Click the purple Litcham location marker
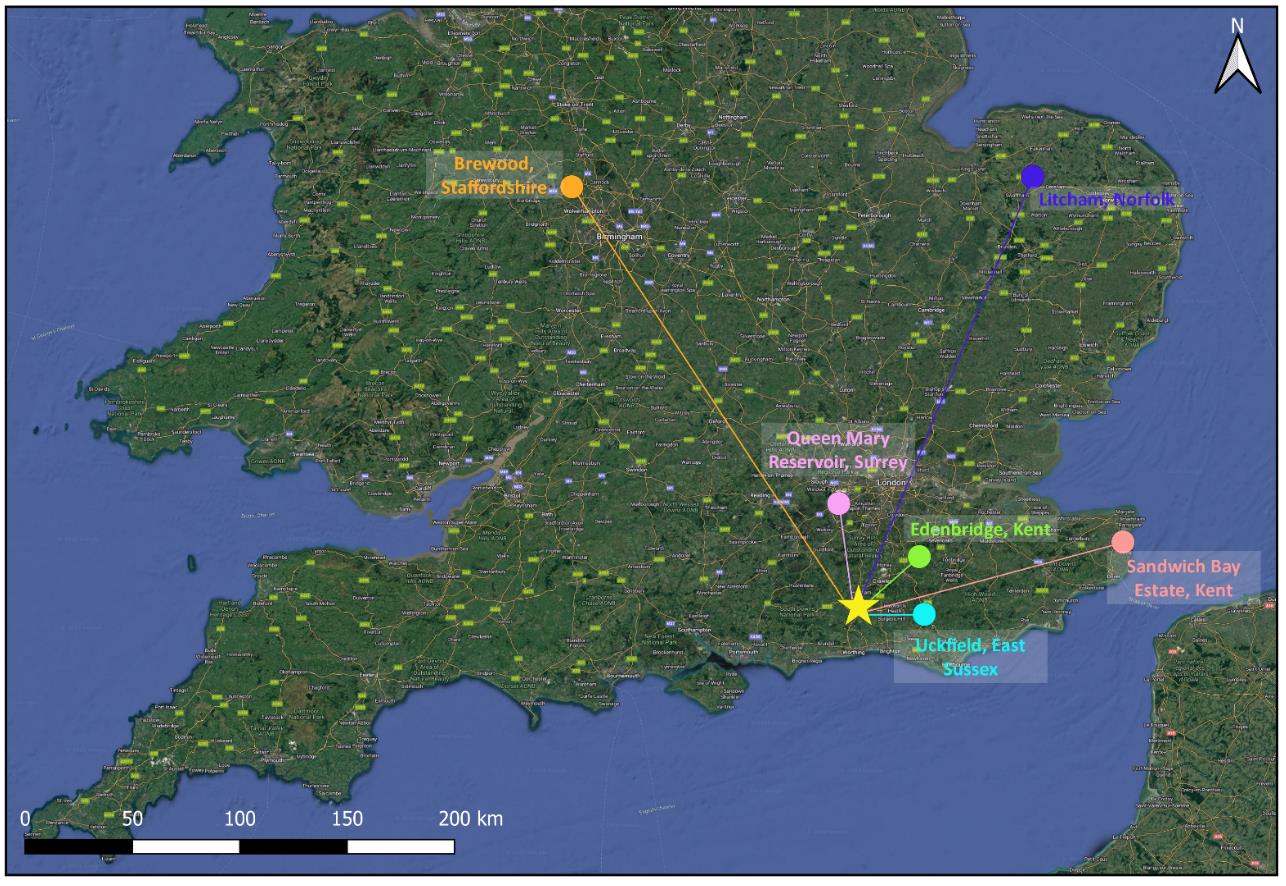The image size is (1286, 886). [x=1033, y=177]
